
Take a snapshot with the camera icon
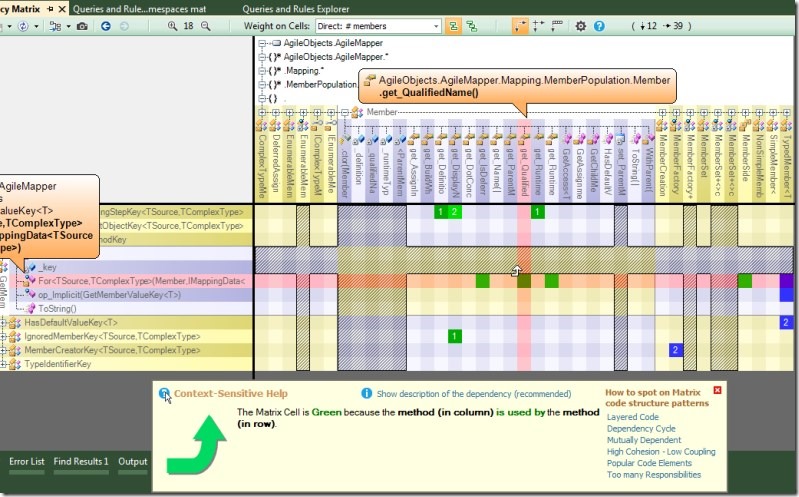(82, 26)
